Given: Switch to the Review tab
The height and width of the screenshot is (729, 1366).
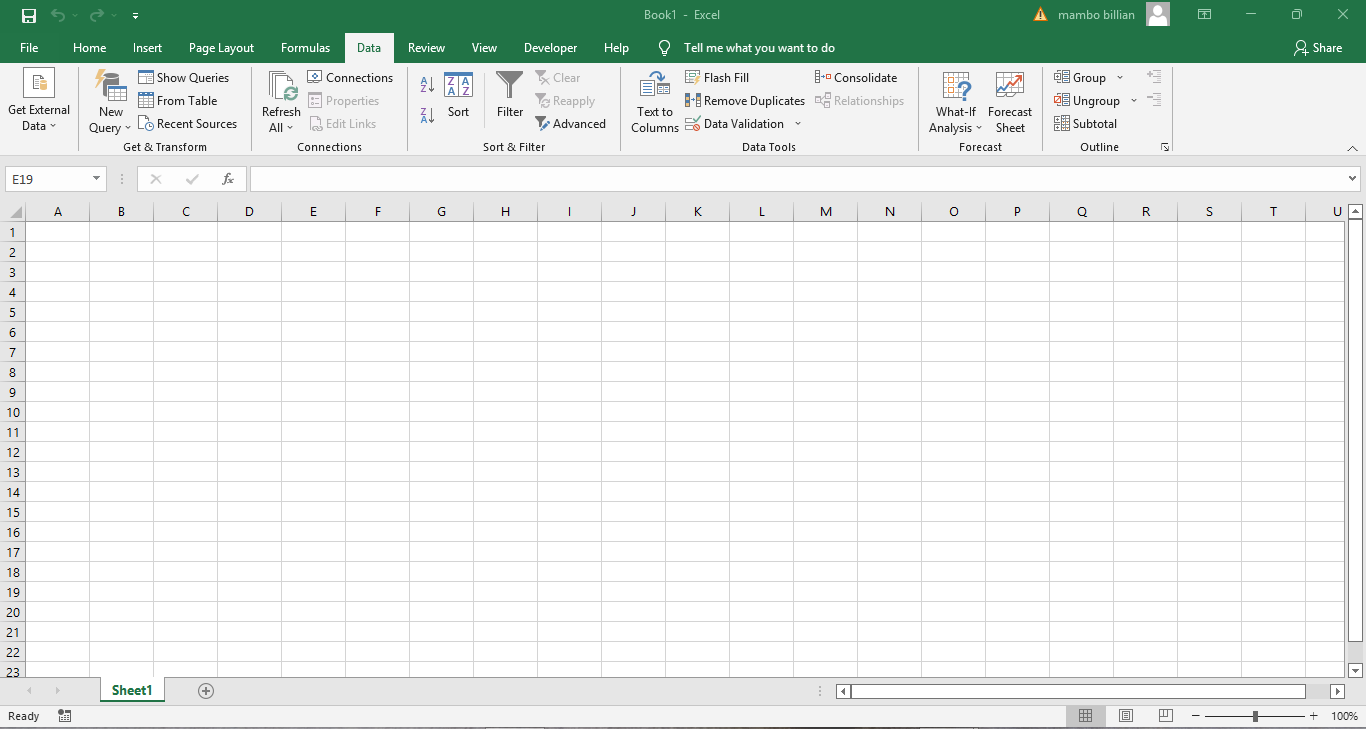Looking at the screenshot, I should 427,48.
